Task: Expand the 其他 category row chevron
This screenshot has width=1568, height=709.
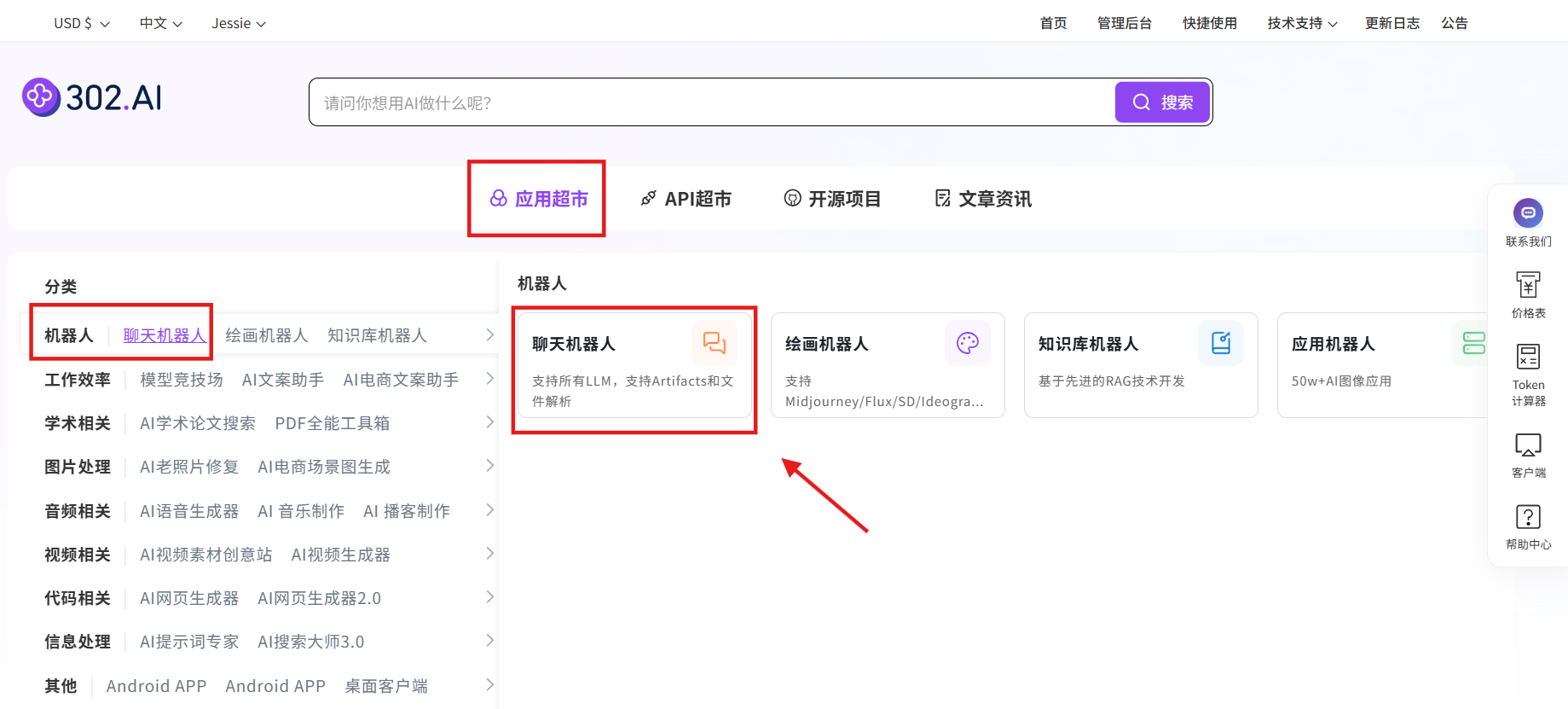Action: [489, 684]
